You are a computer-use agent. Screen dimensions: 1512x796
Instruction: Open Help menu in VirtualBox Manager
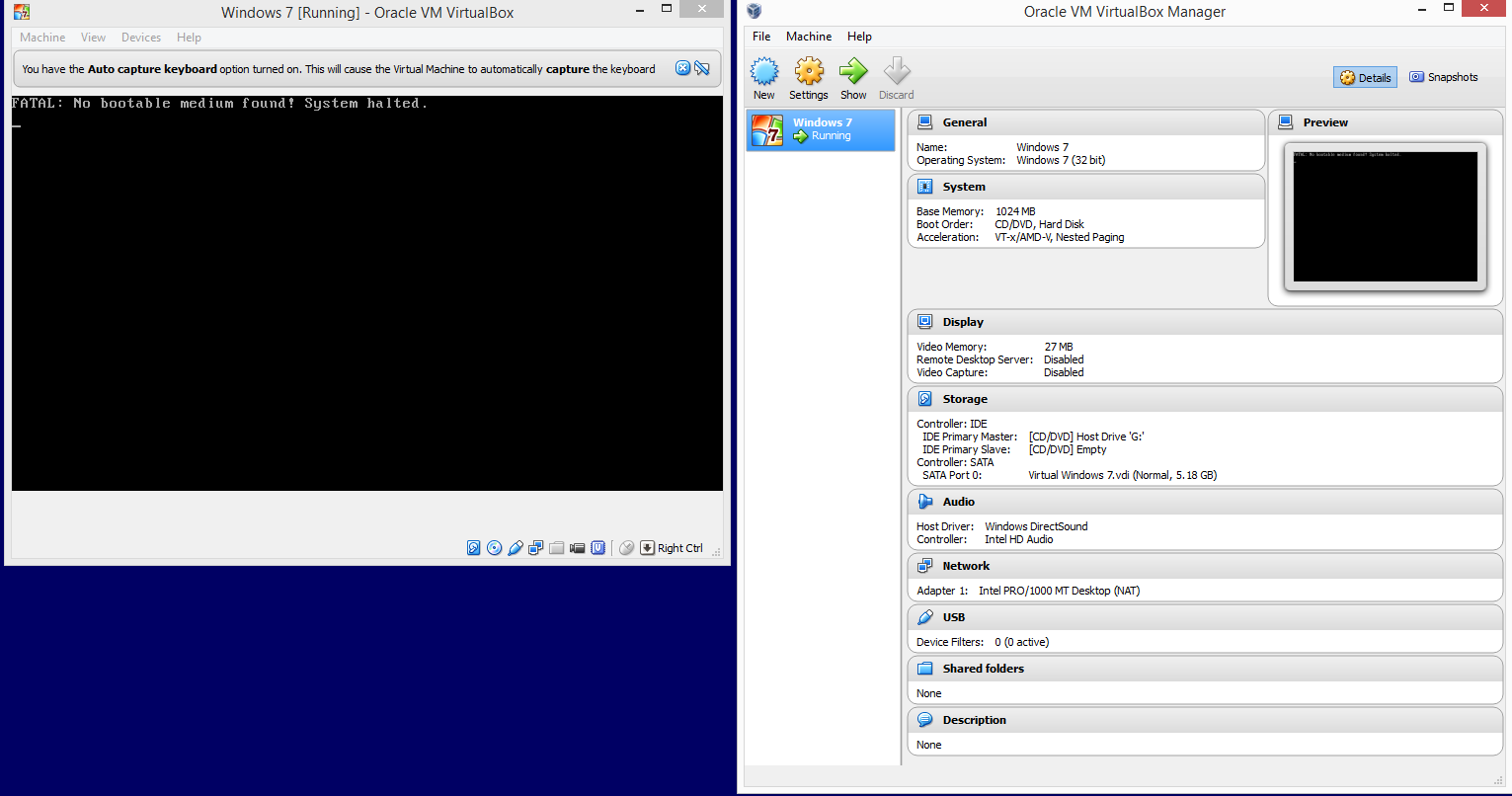859,37
